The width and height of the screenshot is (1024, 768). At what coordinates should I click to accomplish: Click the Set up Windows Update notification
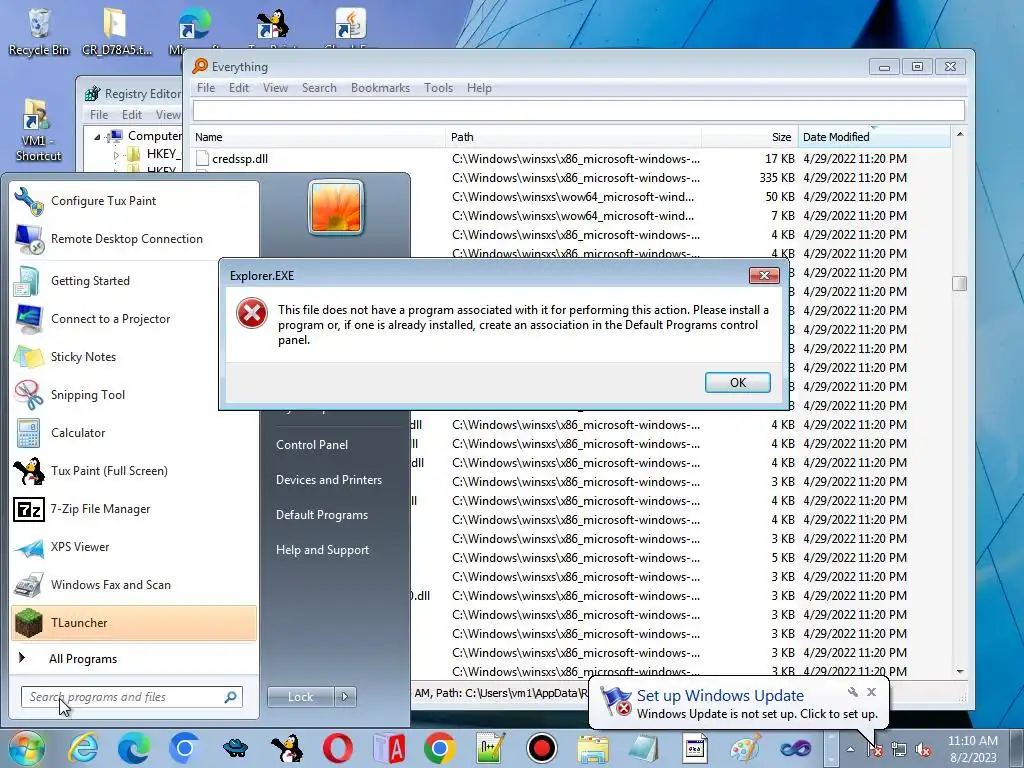click(738, 704)
